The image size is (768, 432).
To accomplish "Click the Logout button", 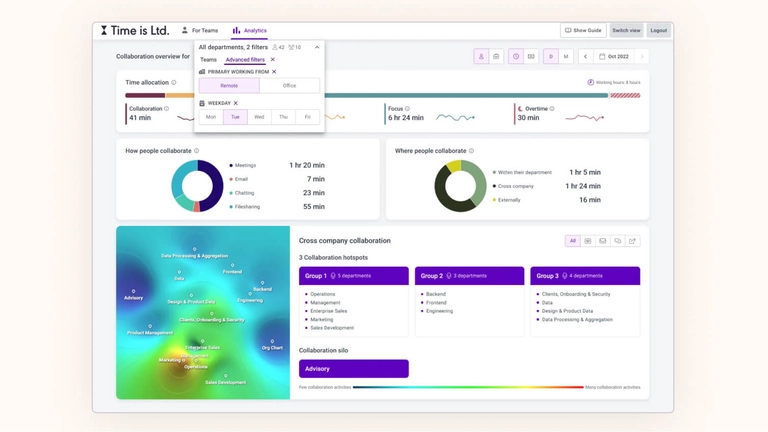I will pos(658,31).
